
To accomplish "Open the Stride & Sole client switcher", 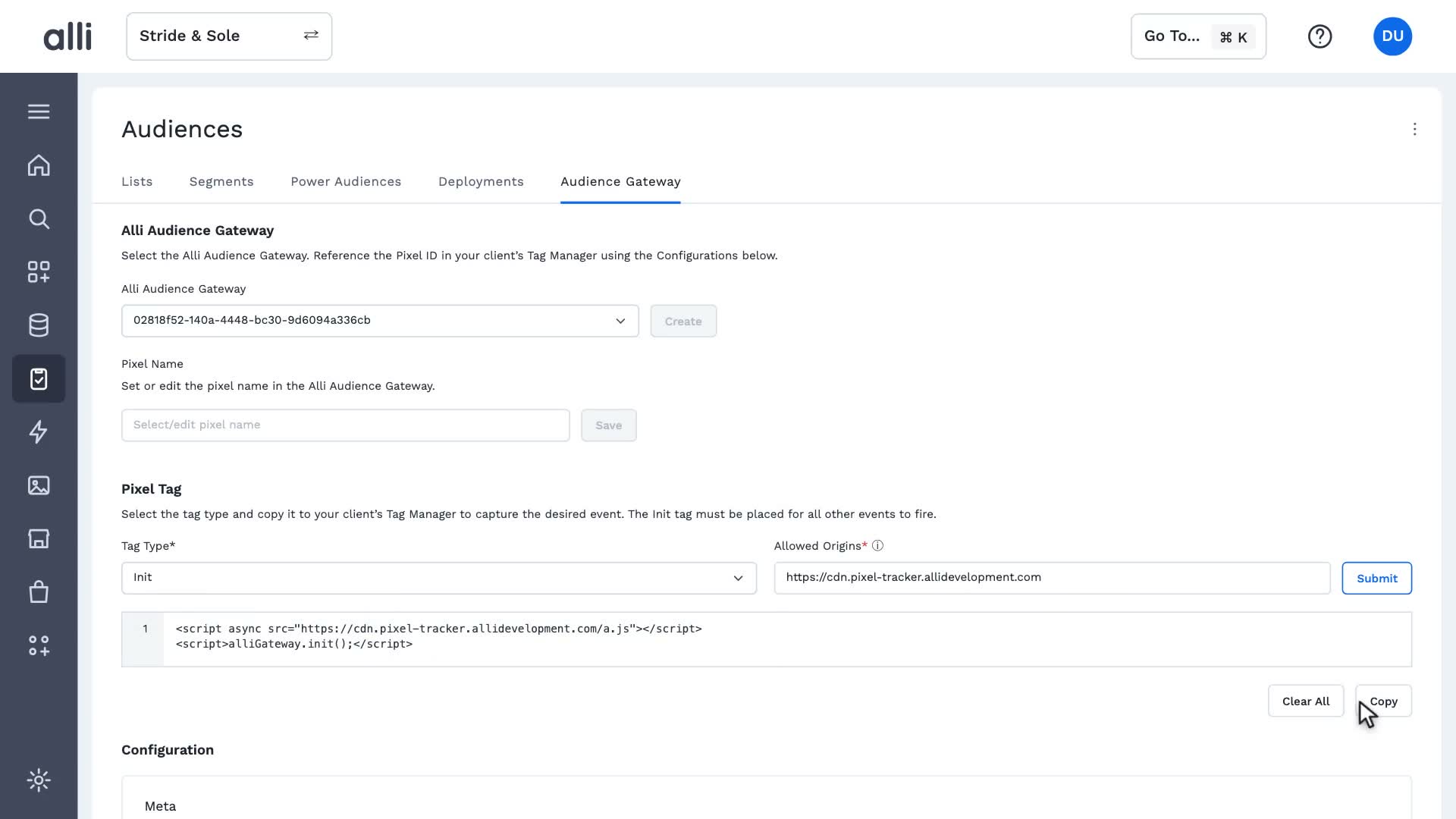I will pos(229,36).
